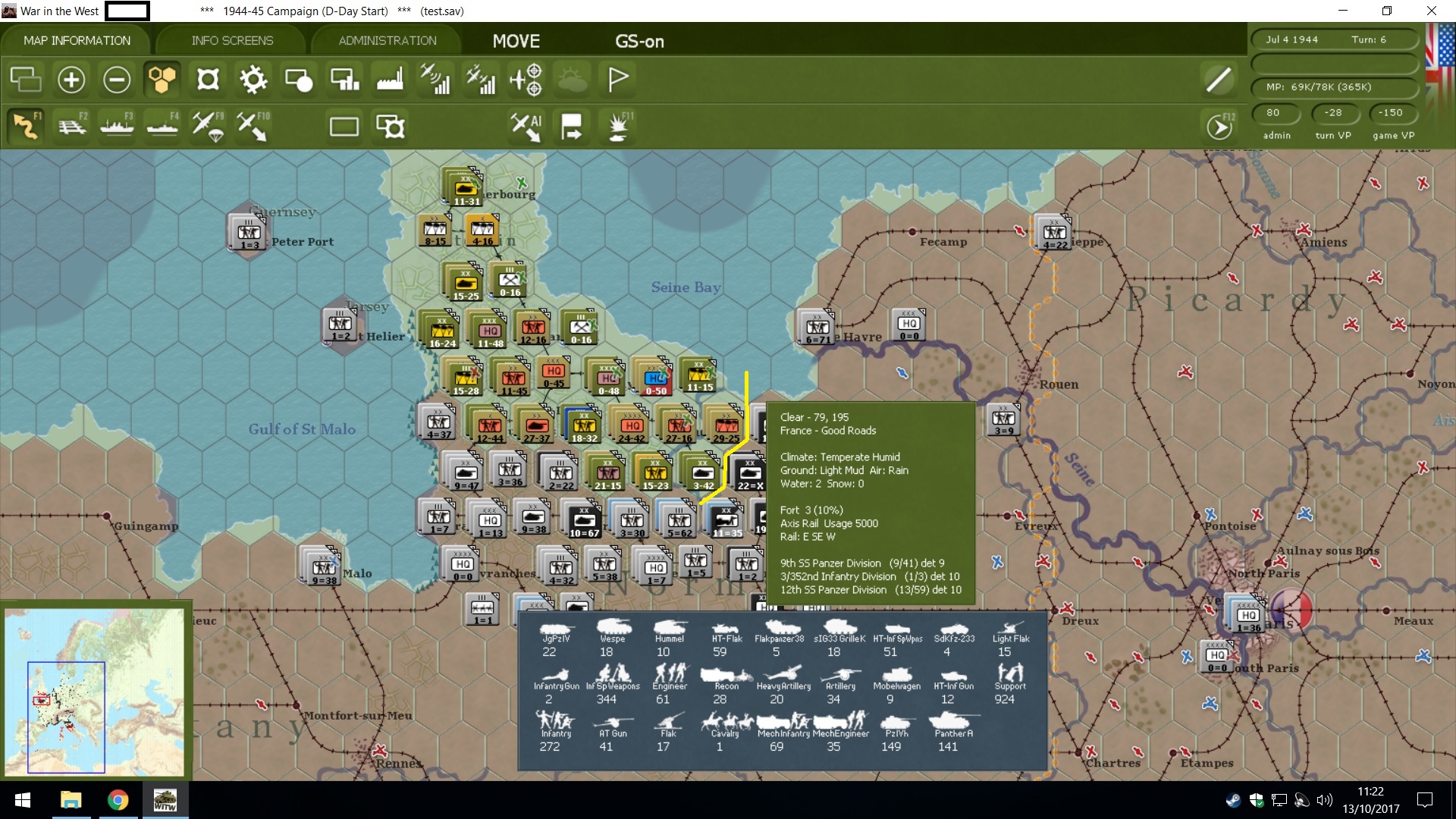Open the air targets crosshair overlay

526,79
